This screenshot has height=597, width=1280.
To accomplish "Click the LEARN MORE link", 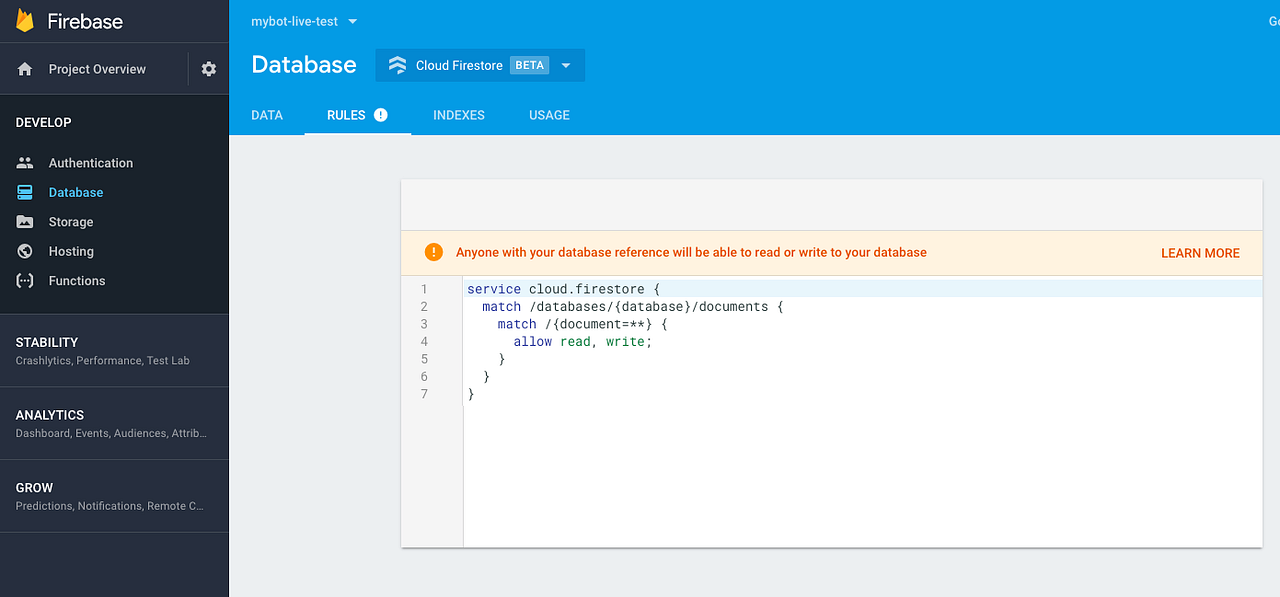I will (x=1200, y=253).
